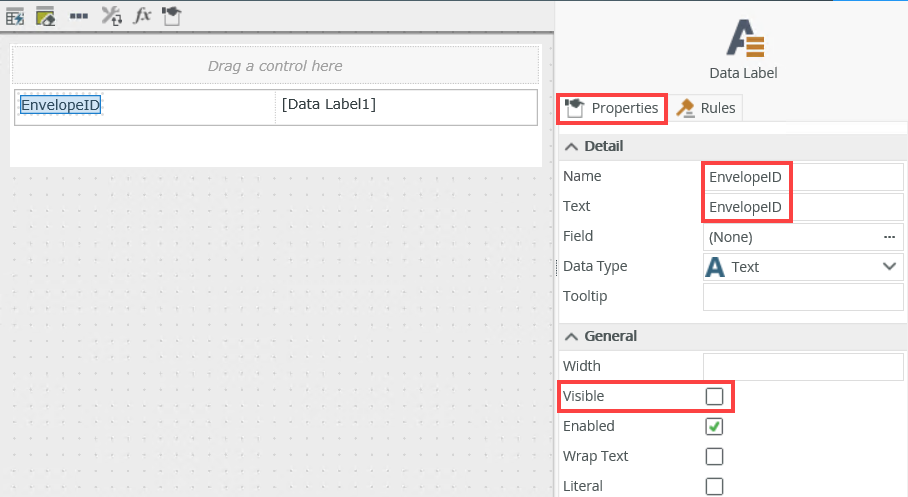Click the eraser toolbar icon
The image size is (908, 497).
click(46, 16)
